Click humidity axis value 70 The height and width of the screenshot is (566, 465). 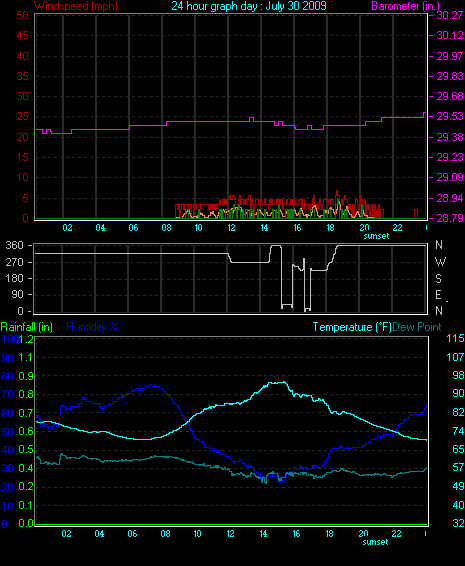(x=8, y=394)
